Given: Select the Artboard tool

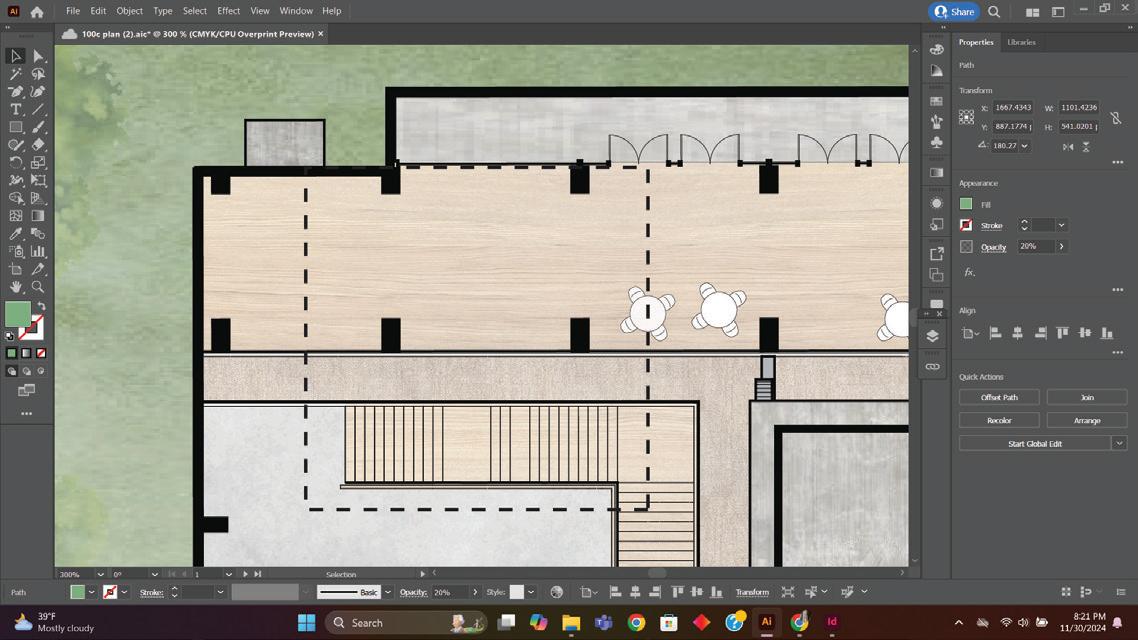Looking at the screenshot, I should coord(15,269).
